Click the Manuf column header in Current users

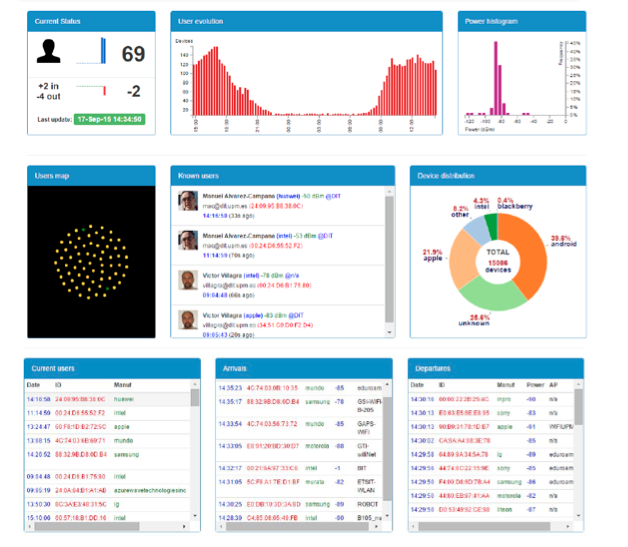(124, 384)
